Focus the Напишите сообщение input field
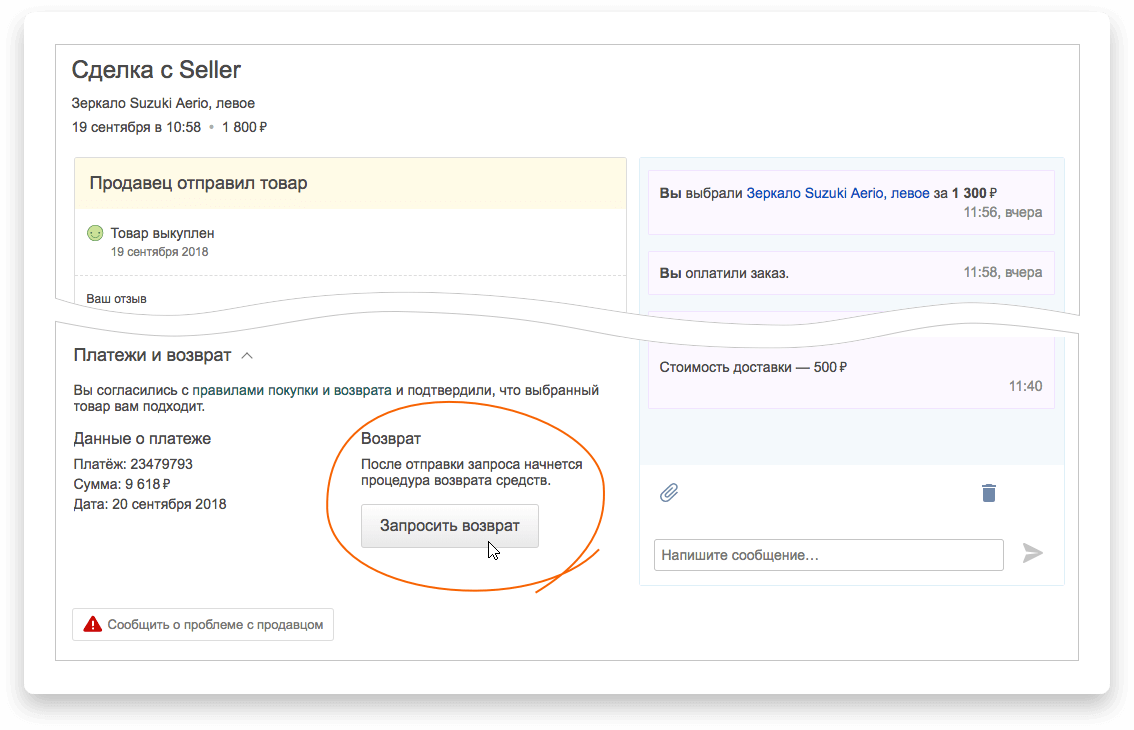Viewport: 1134px width, 730px height. 828,554
